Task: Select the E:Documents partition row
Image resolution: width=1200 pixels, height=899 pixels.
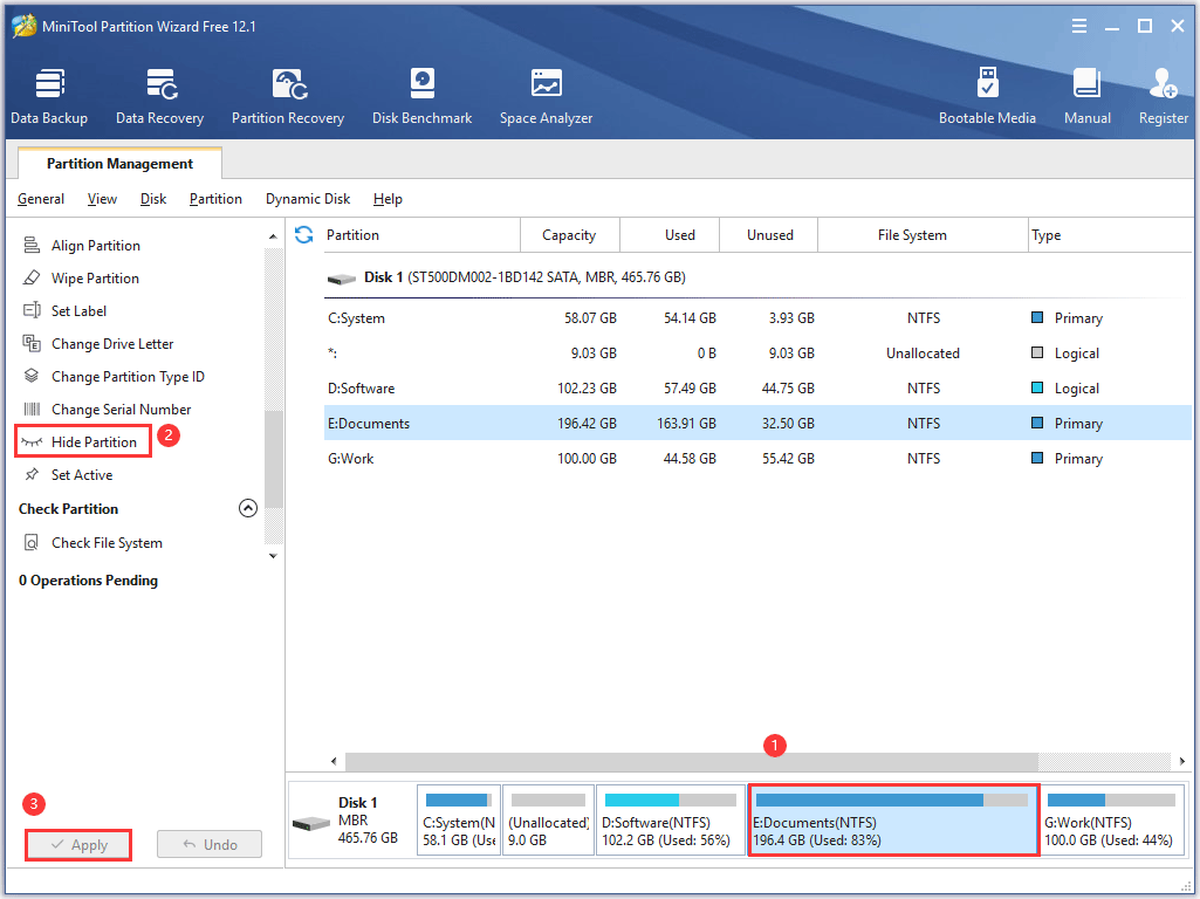Action: click(x=757, y=423)
